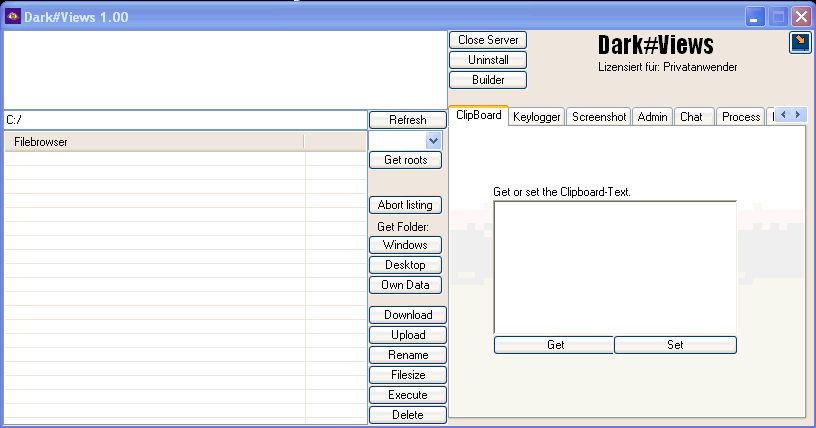Open the Screenshot tab
The image size is (816, 428).
pos(599,117)
